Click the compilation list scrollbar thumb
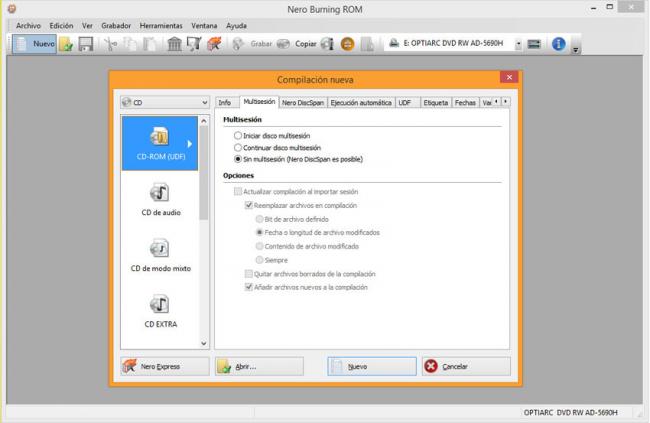The height and width of the screenshot is (423, 650). (204, 173)
